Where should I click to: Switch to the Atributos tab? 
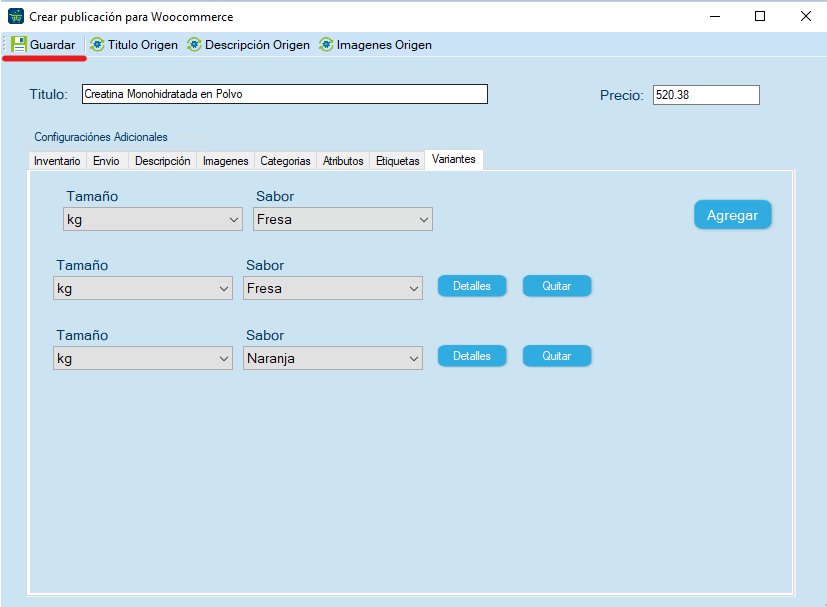pyautogui.click(x=343, y=161)
